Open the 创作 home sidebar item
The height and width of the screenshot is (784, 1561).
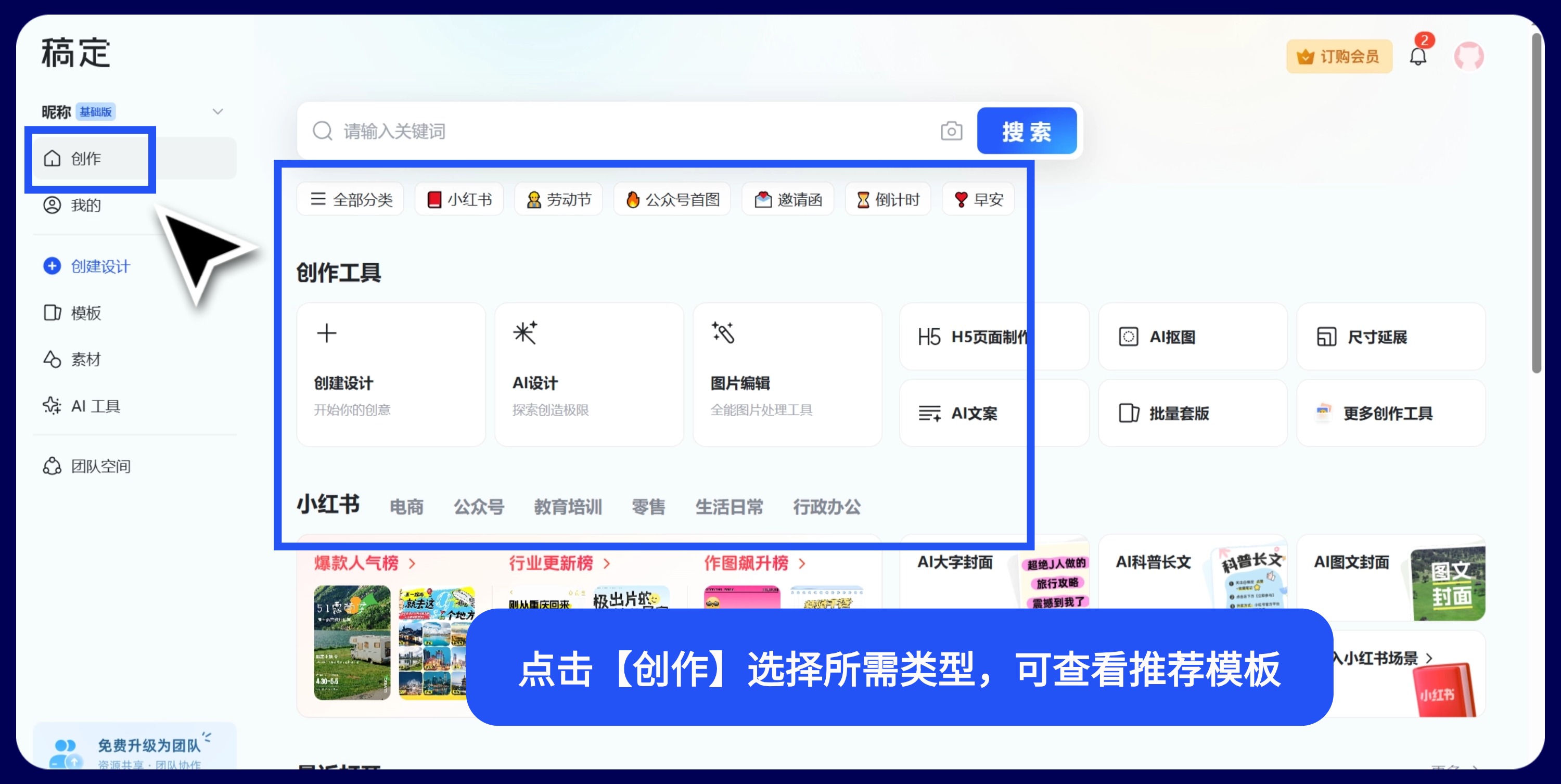(135, 159)
